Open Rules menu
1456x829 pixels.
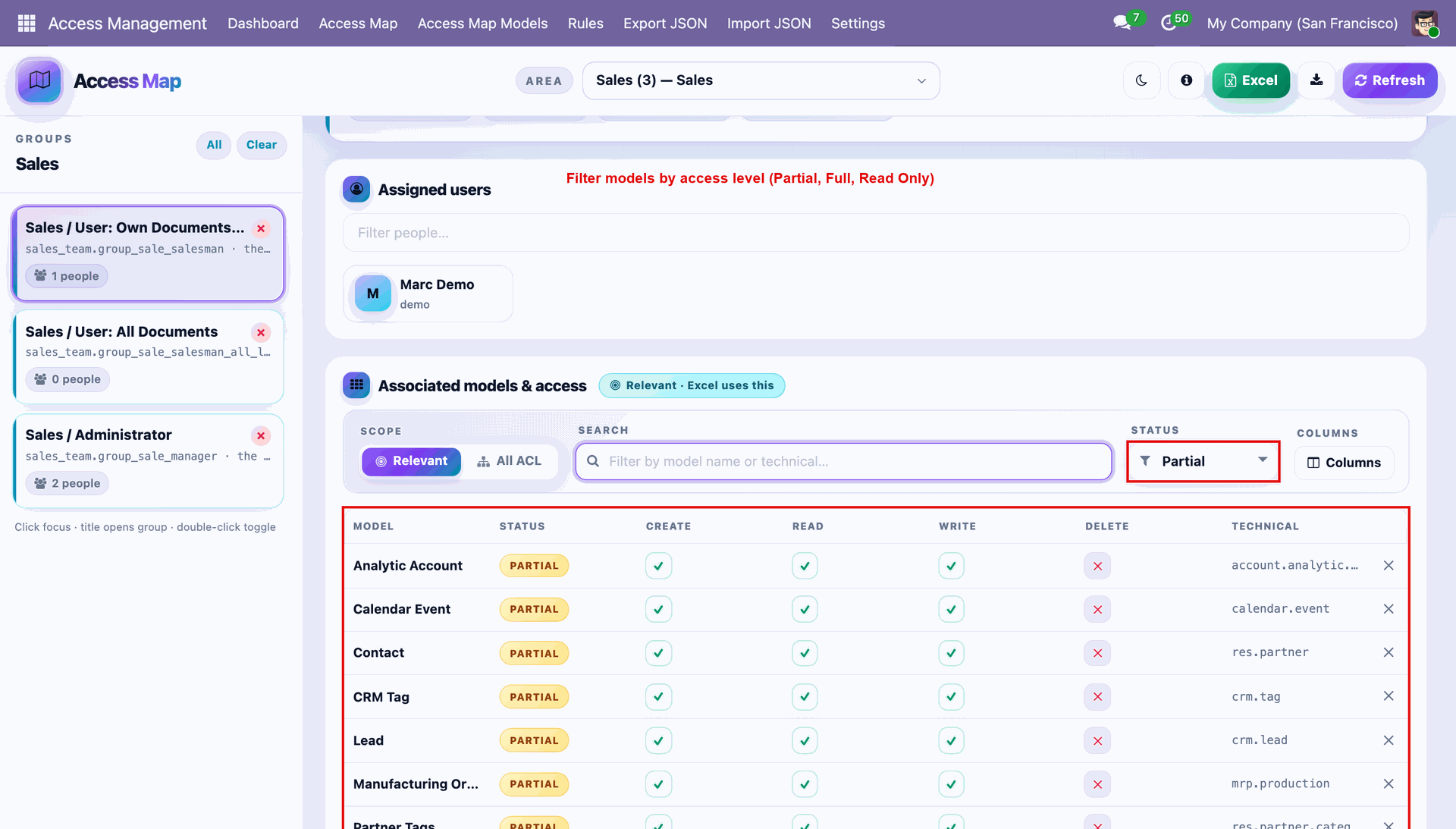585,24
